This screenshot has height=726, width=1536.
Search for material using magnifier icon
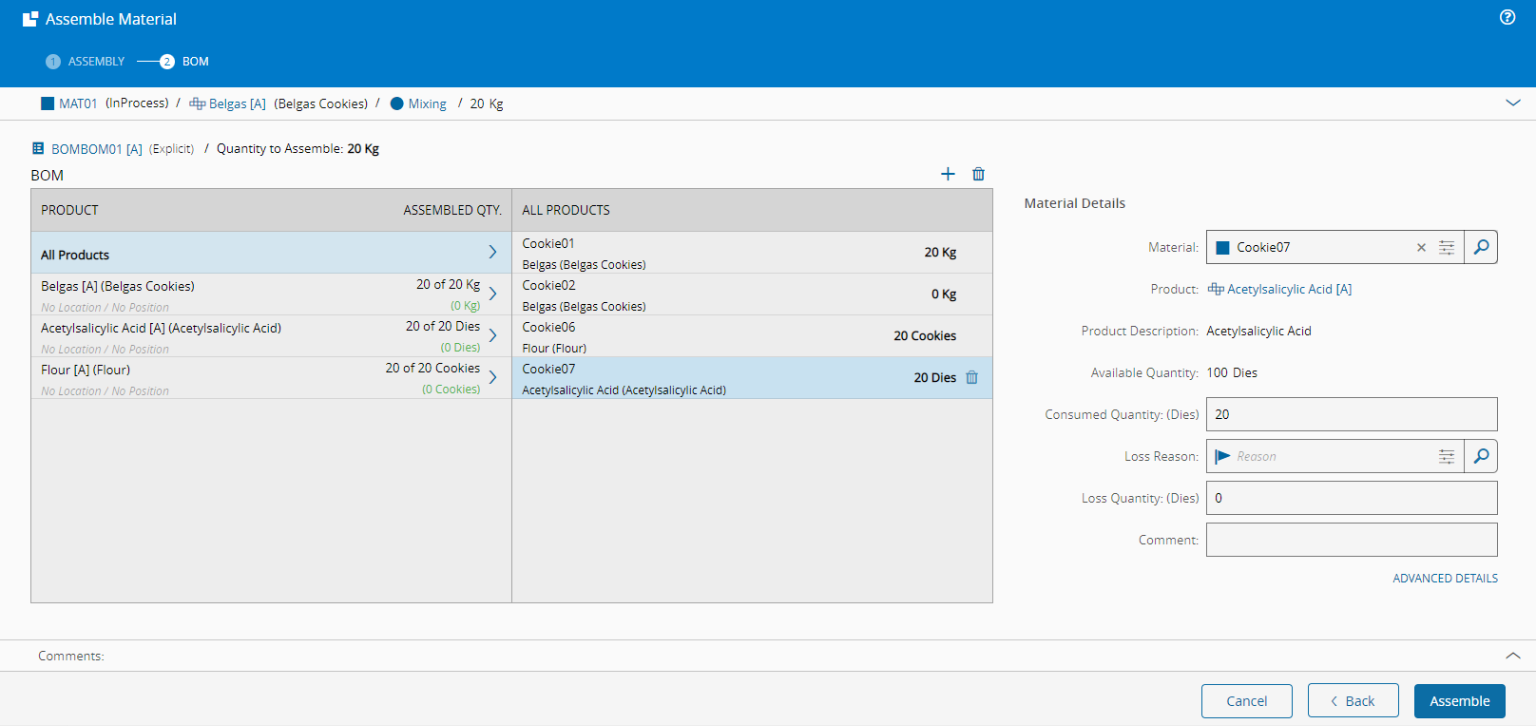tap(1481, 247)
